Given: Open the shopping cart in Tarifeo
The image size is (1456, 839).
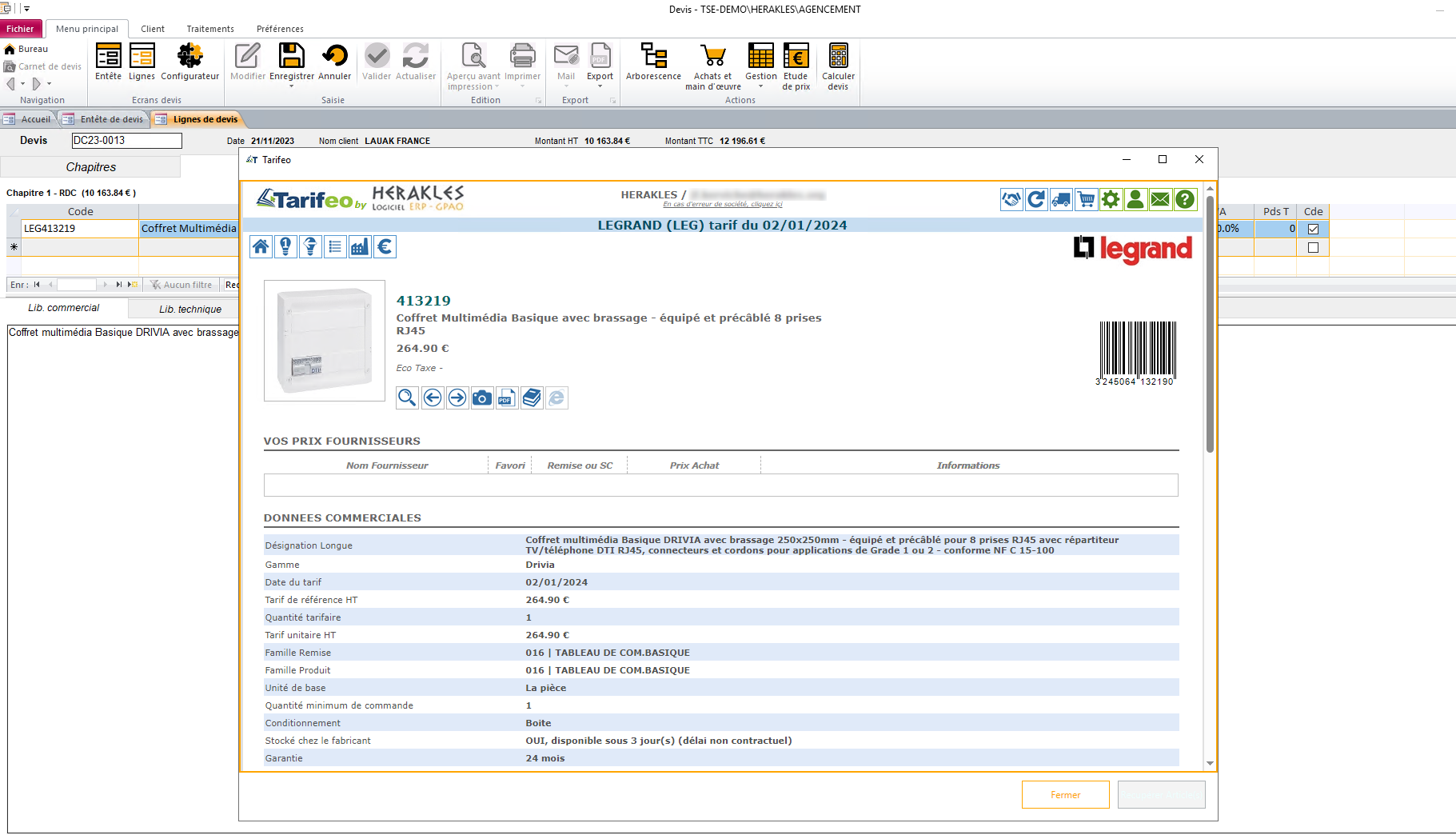Looking at the screenshot, I should tap(1086, 199).
